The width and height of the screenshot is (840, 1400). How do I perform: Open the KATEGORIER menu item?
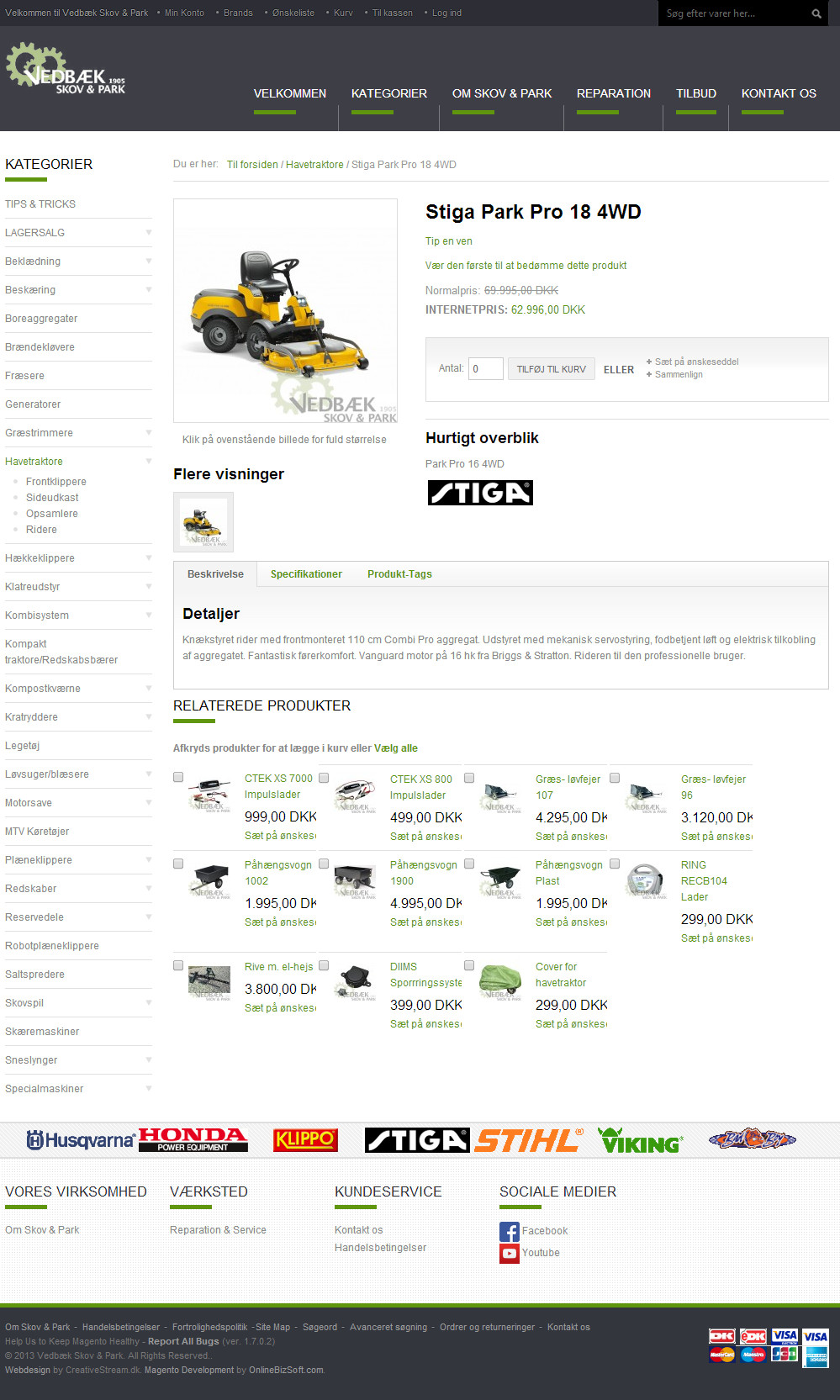coord(389,93)
